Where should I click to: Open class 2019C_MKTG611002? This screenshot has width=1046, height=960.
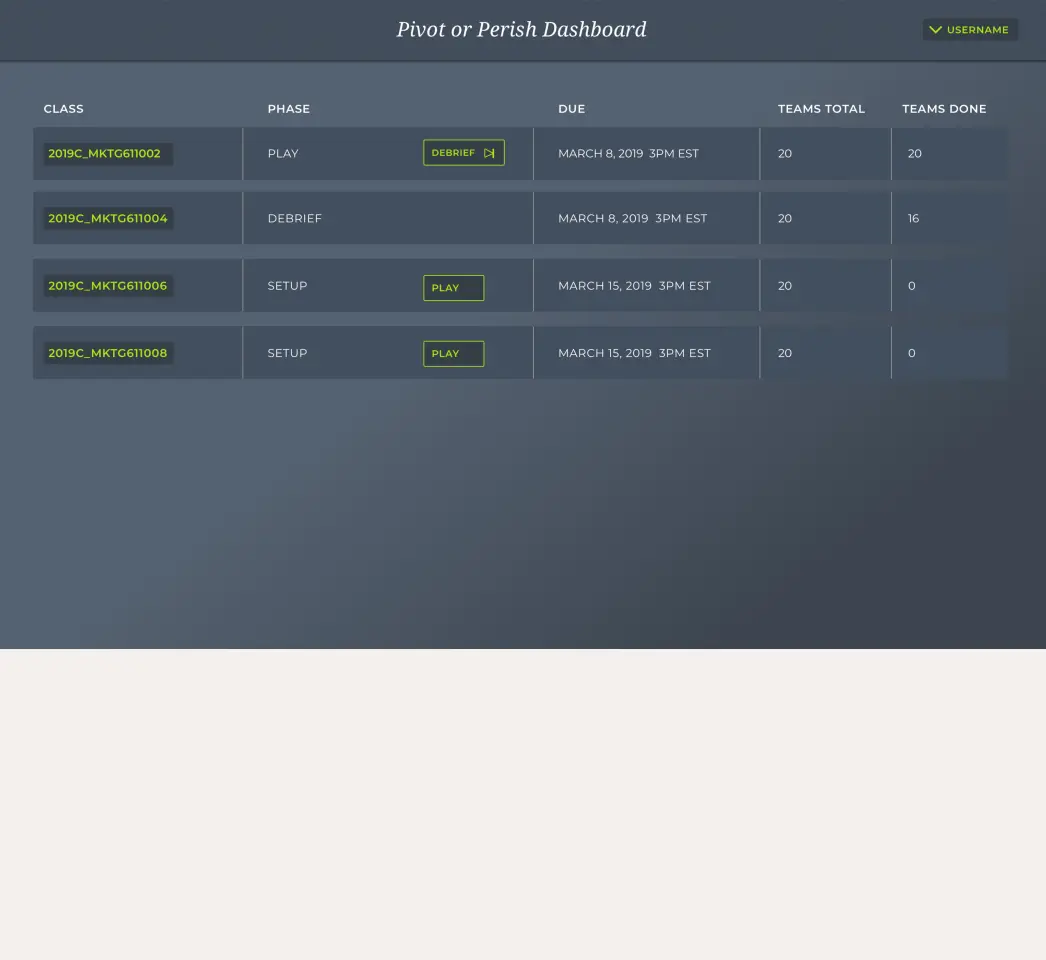coord(105,154)
